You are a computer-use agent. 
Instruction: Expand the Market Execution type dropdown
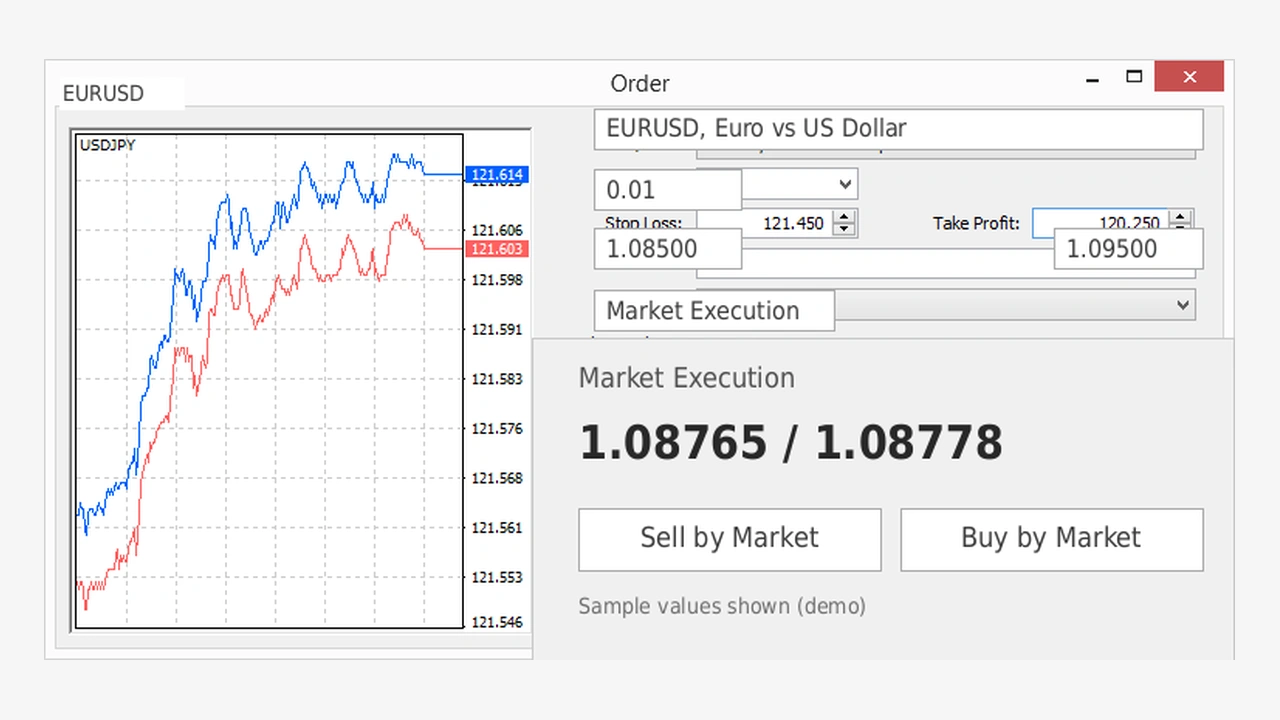[1183, 305]
